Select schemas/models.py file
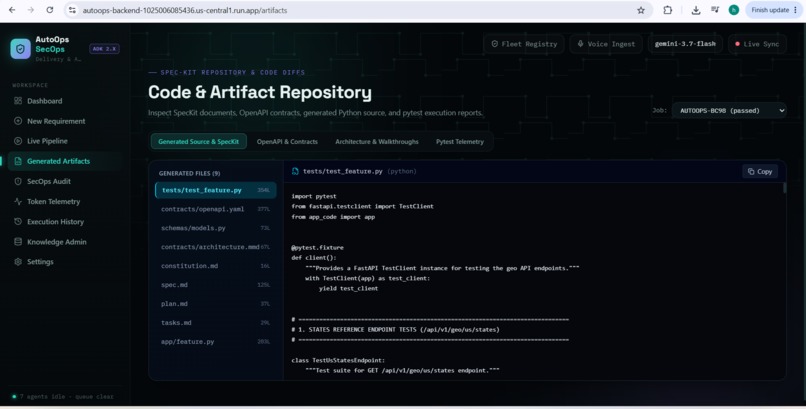The height and width of the screenshot is (409, 806). 215,228
